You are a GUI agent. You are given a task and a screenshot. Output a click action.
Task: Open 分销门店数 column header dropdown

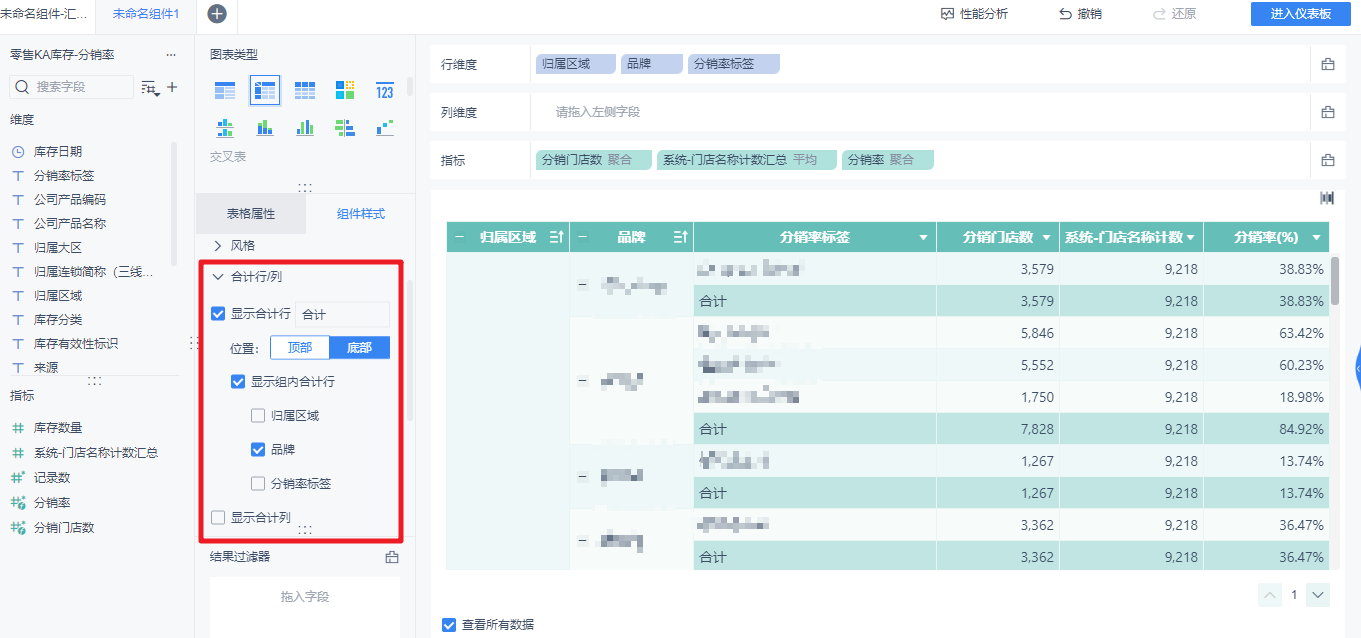point(1047,238)
